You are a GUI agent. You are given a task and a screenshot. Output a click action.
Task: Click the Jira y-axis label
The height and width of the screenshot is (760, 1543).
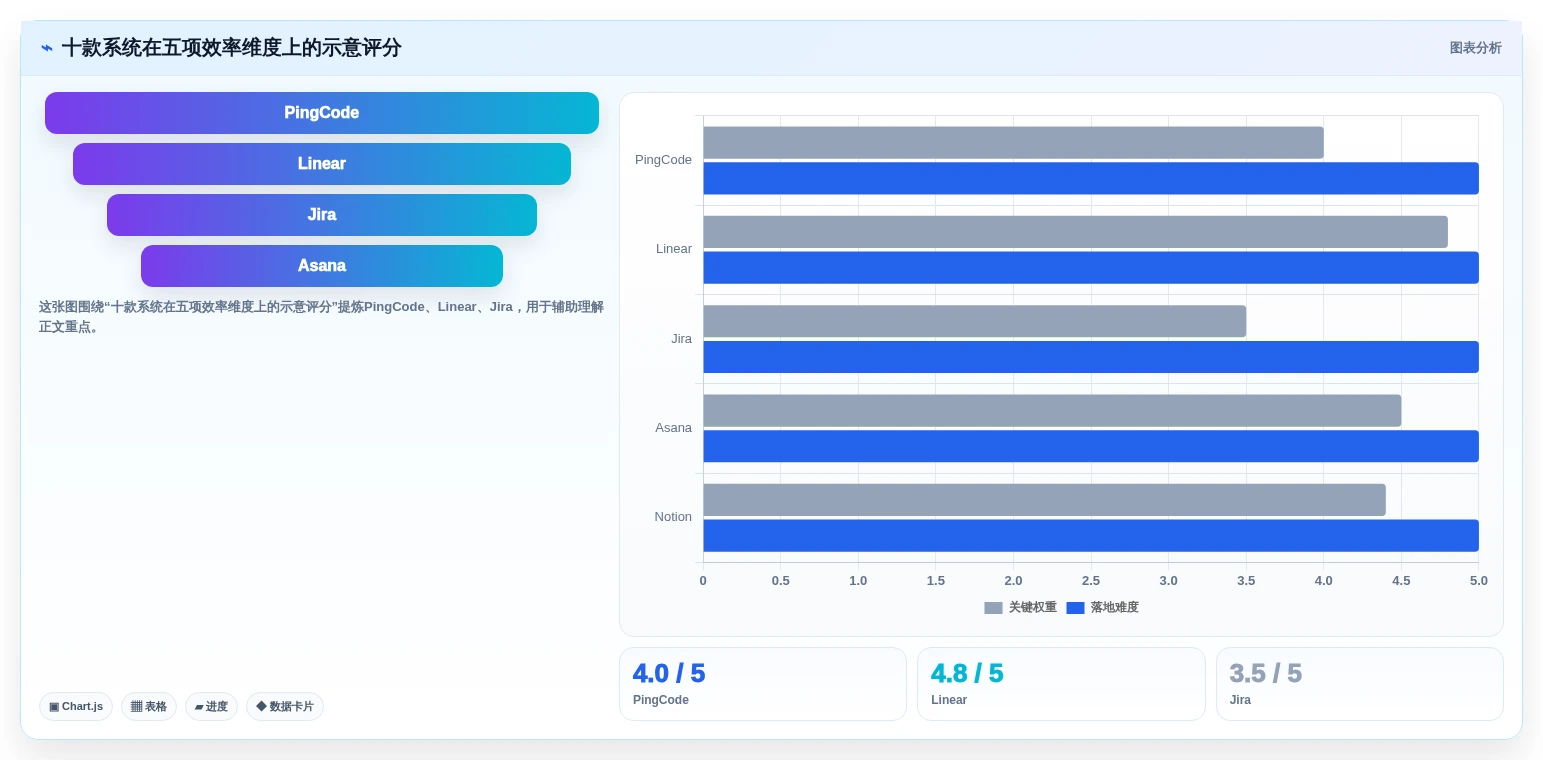coord(681,339)
